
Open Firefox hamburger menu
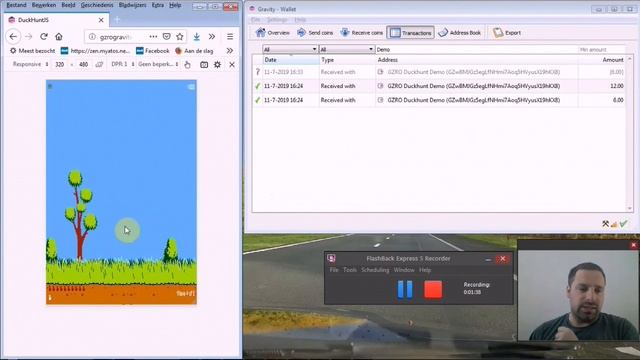230,37
